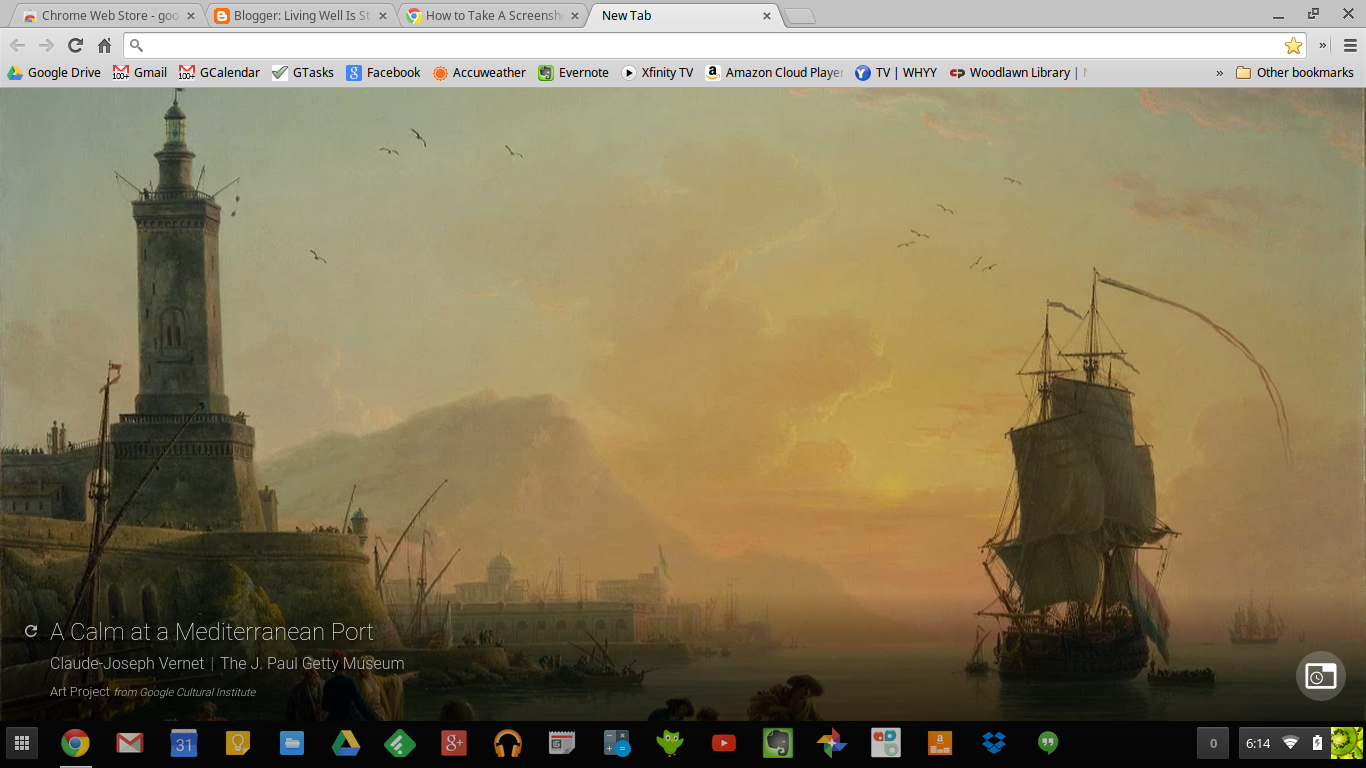Reload the current page
The height and width of the screenshot is (768, 1366).
tap(75, 45)
